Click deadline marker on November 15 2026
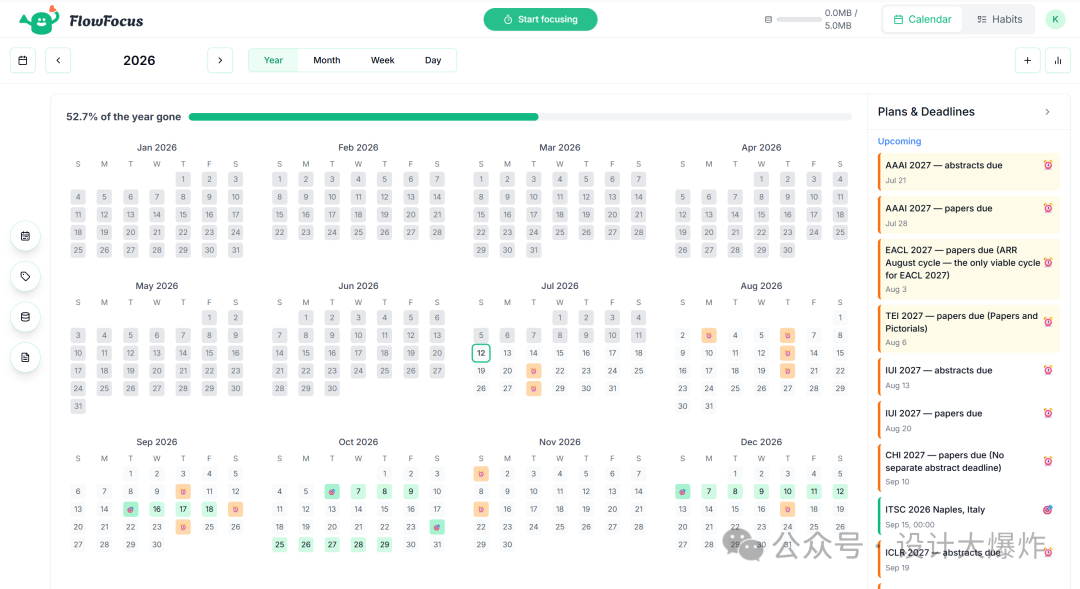 pos(481,509)
